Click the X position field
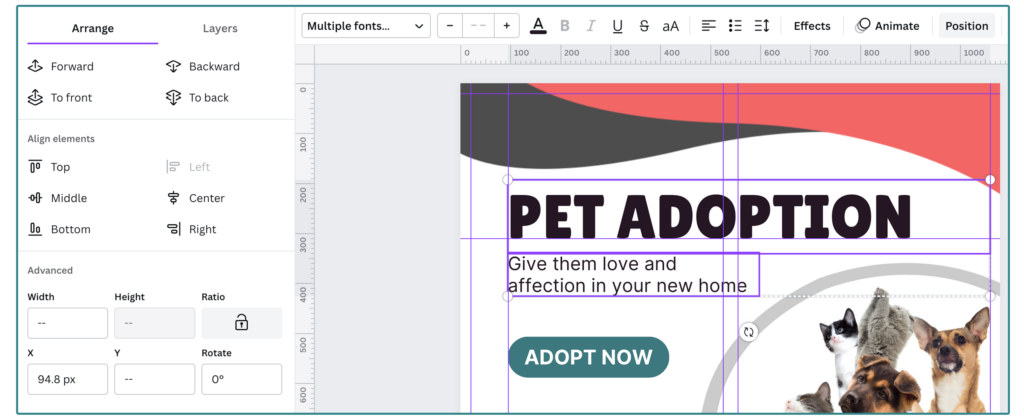 coord(67,379)
